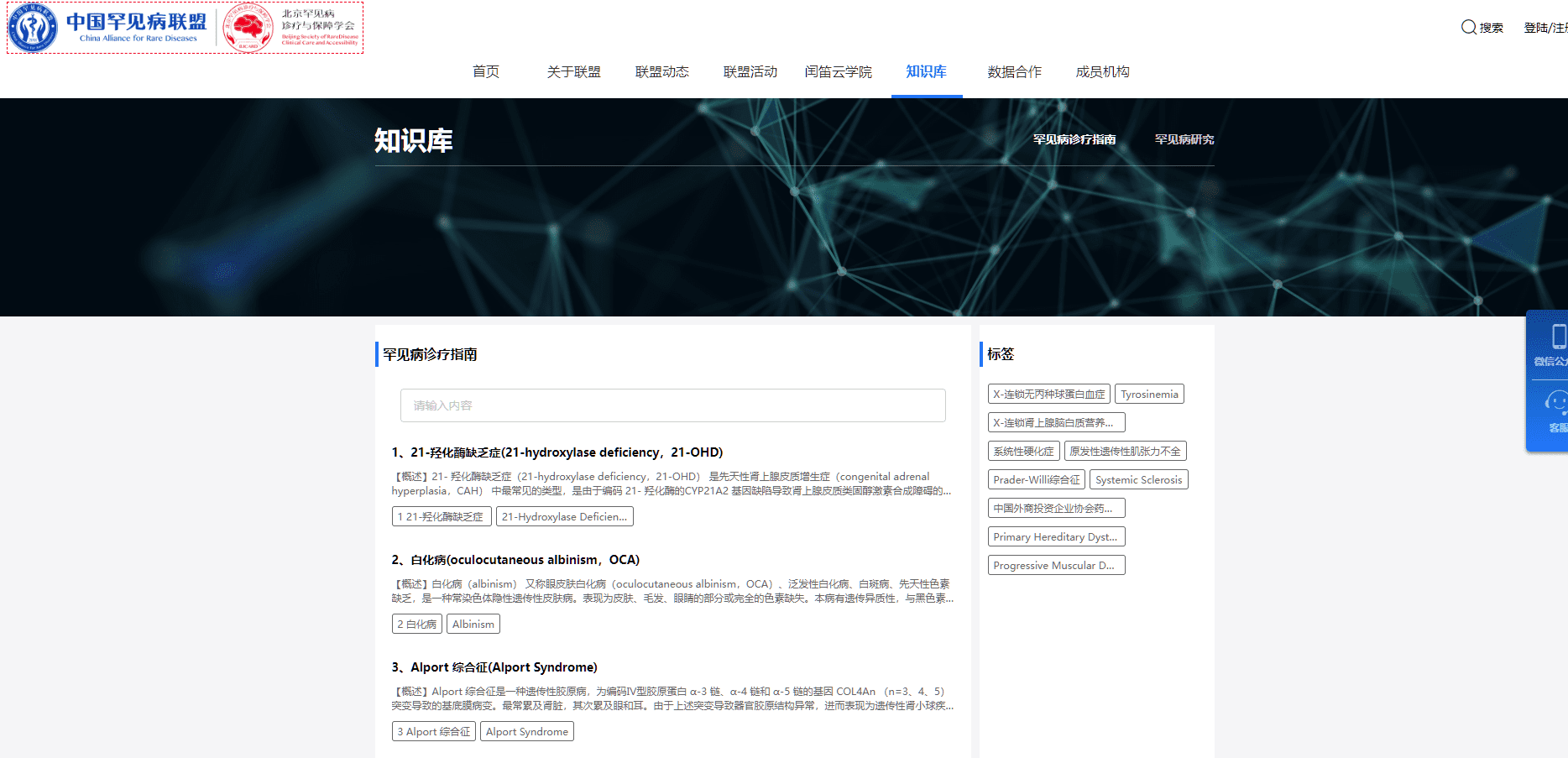Image resolution: width=1568 pixels, height=758 pixels.
Task: Focus the 请输入内容 search field
Action: click(x=673, y=405)
